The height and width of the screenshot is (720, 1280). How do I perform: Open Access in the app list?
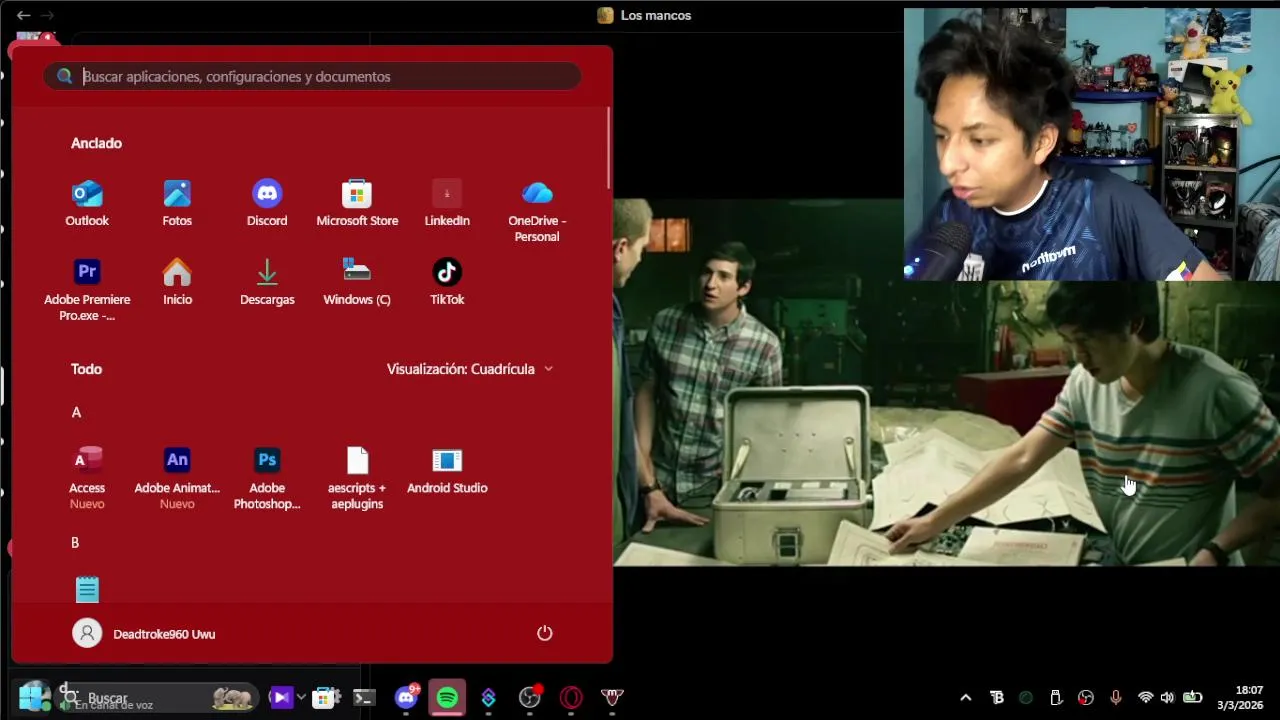click(87, 478)
